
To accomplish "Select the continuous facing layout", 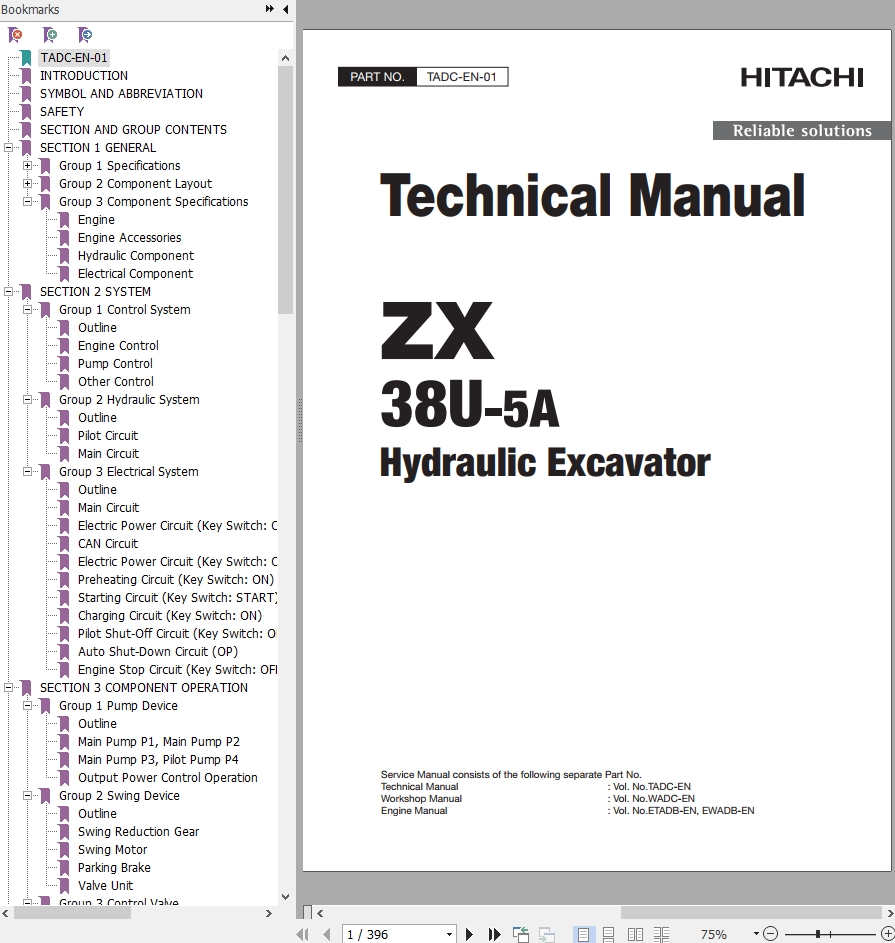I will (x=661, y=934).
